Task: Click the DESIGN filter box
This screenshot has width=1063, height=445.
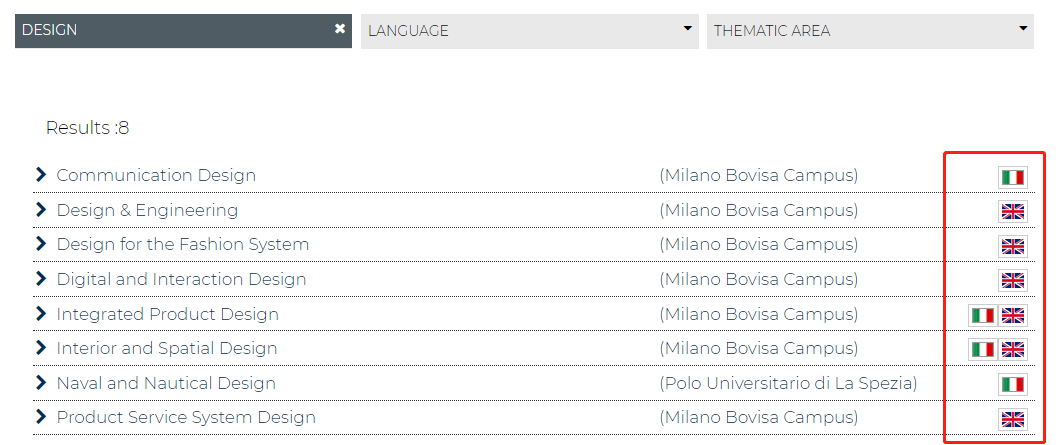Action: (170, 30)
